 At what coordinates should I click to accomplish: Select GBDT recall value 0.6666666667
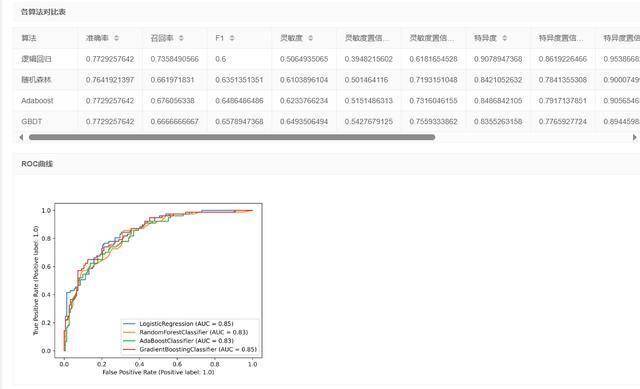(174, 122)
